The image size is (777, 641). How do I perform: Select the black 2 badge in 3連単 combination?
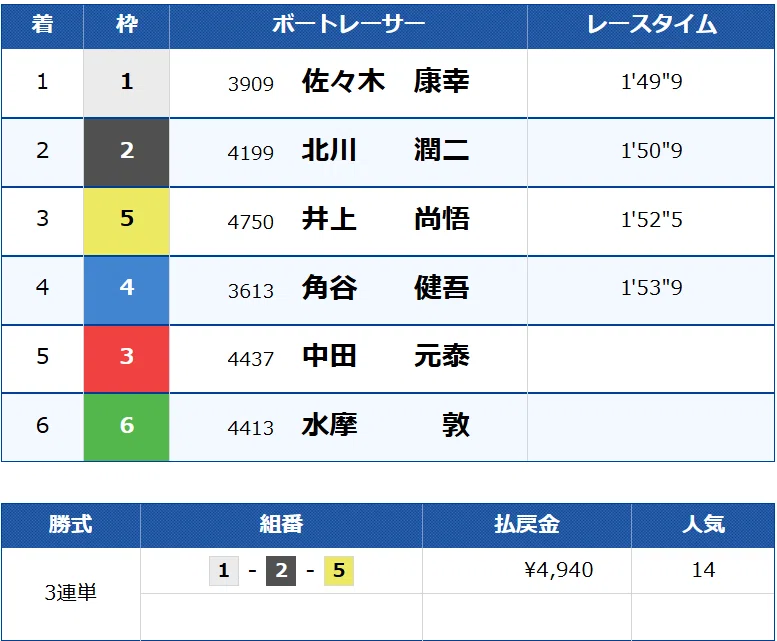coord(281,571)
